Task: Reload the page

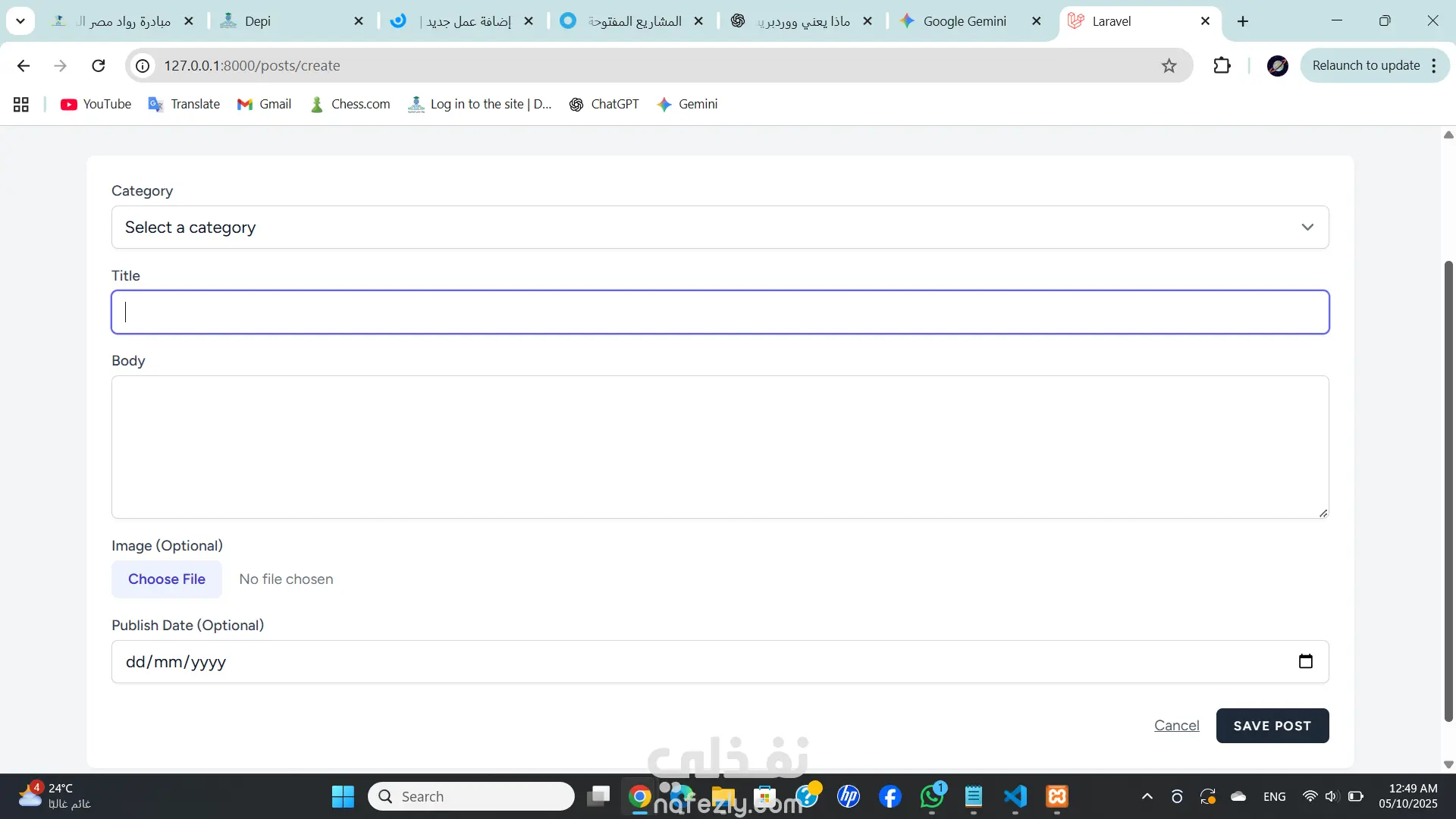Action: pos(98,66)
